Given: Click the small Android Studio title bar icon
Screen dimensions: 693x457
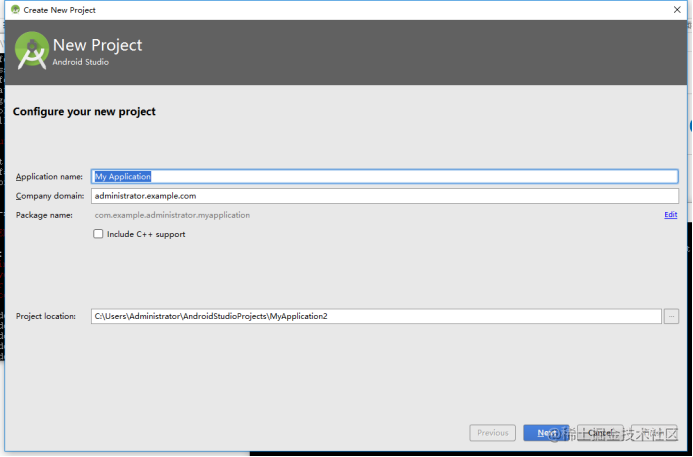Looking at the screenshot, I should coord(15,9).
